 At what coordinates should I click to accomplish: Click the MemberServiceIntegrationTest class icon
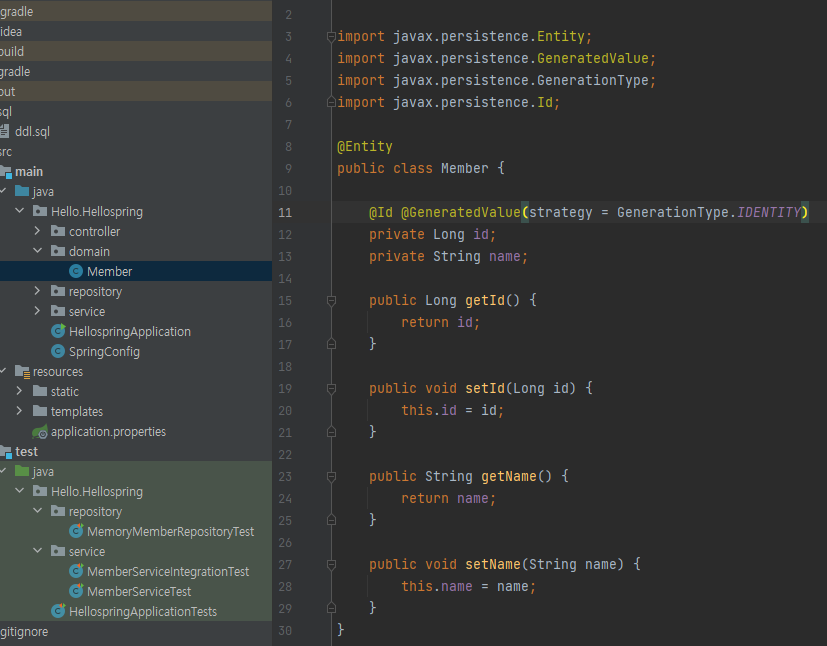click(76, 571)
